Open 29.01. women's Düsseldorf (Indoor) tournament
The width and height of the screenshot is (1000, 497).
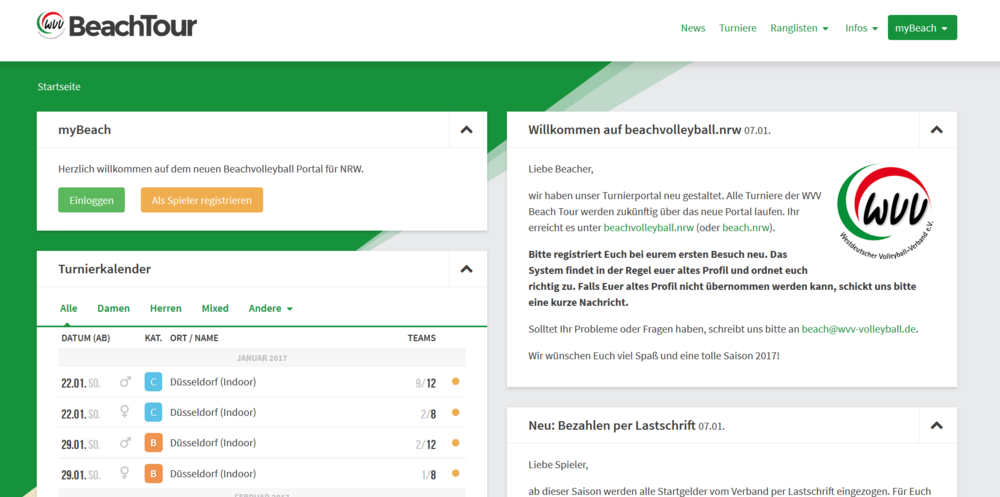point(213,473)
